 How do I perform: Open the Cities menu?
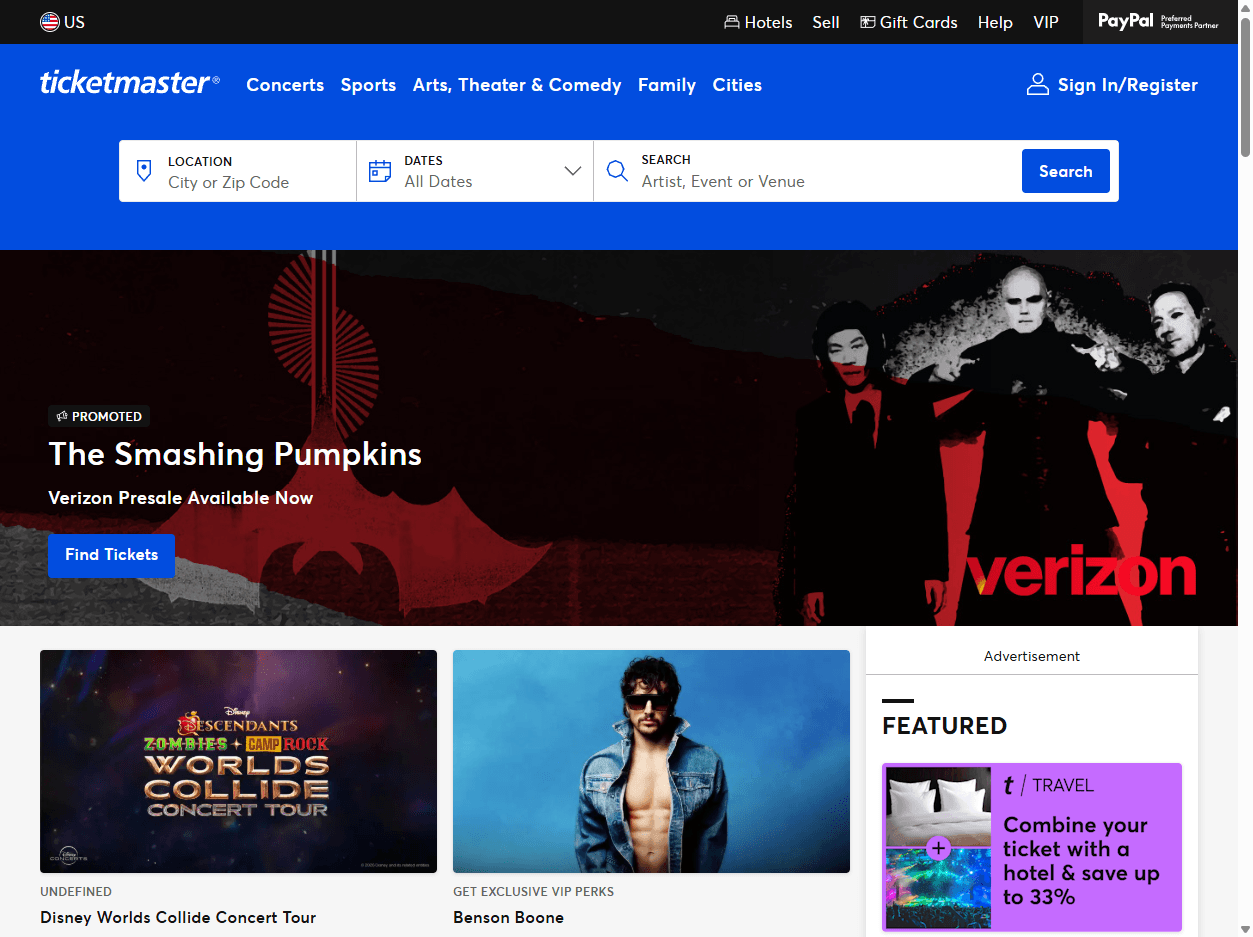(x=737, y=85)
